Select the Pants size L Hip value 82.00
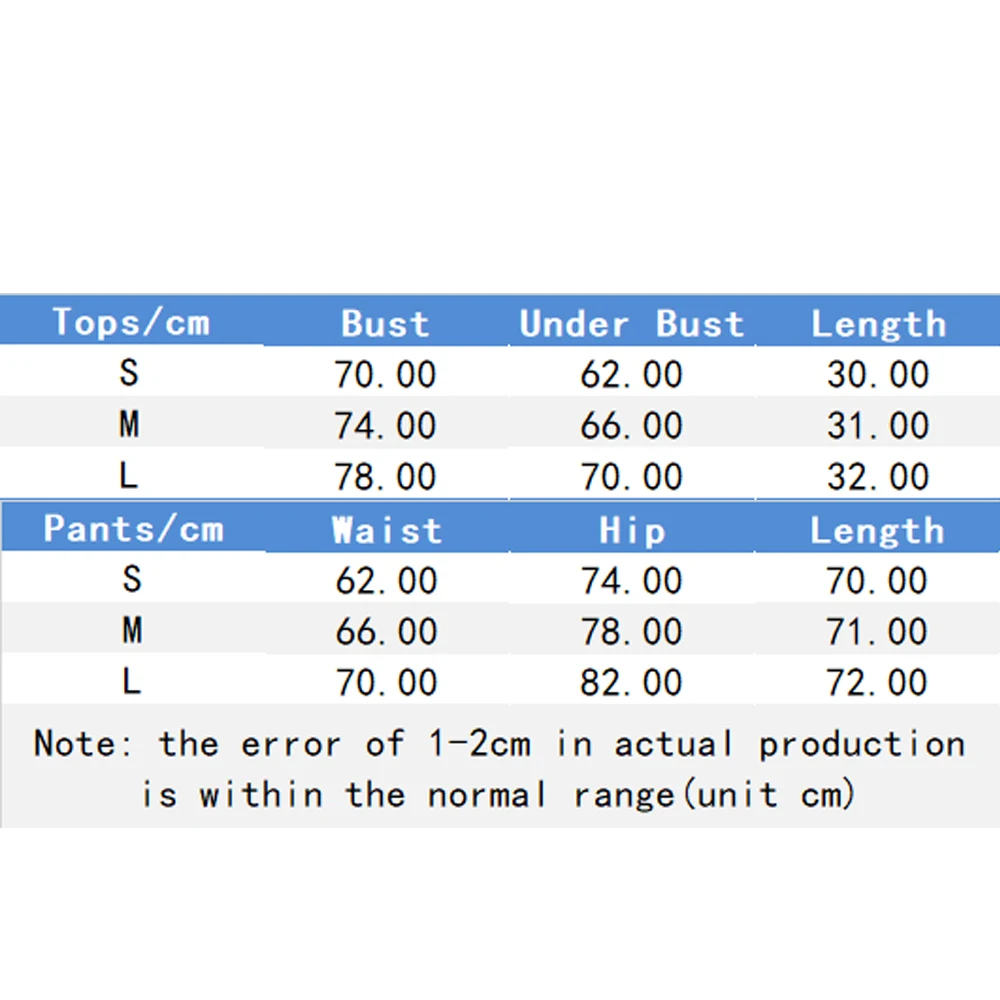 (632, 683)
